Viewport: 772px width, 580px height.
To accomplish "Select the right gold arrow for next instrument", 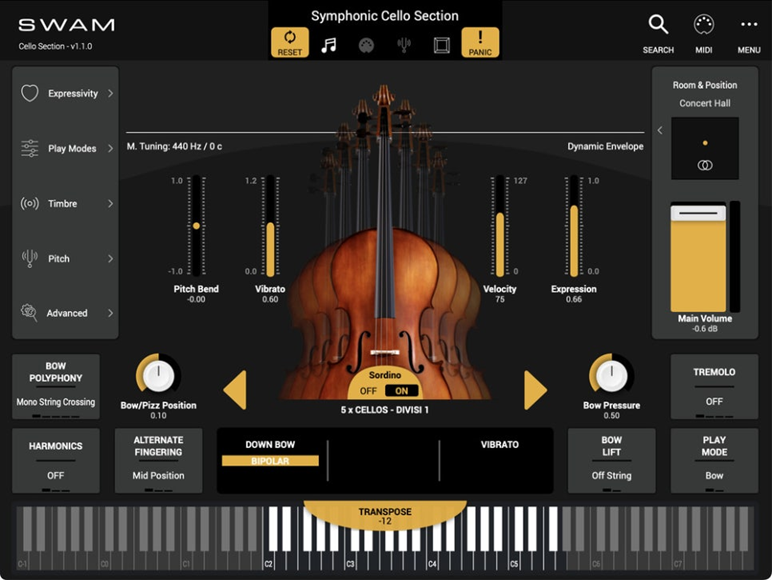I will [536, 390].
